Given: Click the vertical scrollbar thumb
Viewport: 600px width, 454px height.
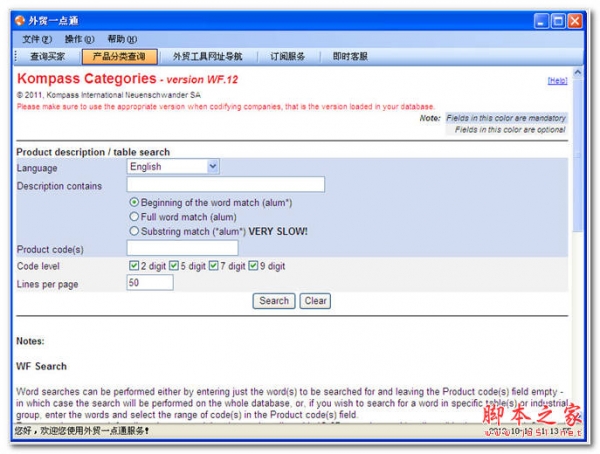Looking at the screenshot, I should click(578, 154).
